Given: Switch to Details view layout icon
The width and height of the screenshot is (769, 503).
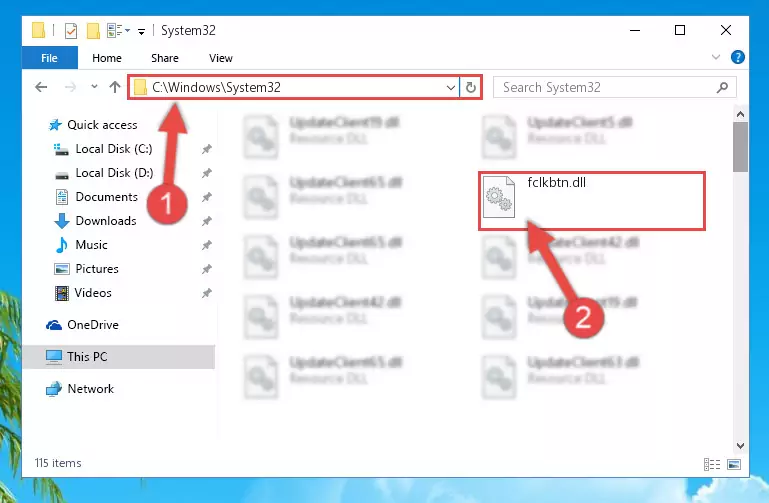Looking at the screenshot, I should pos(712,464).
